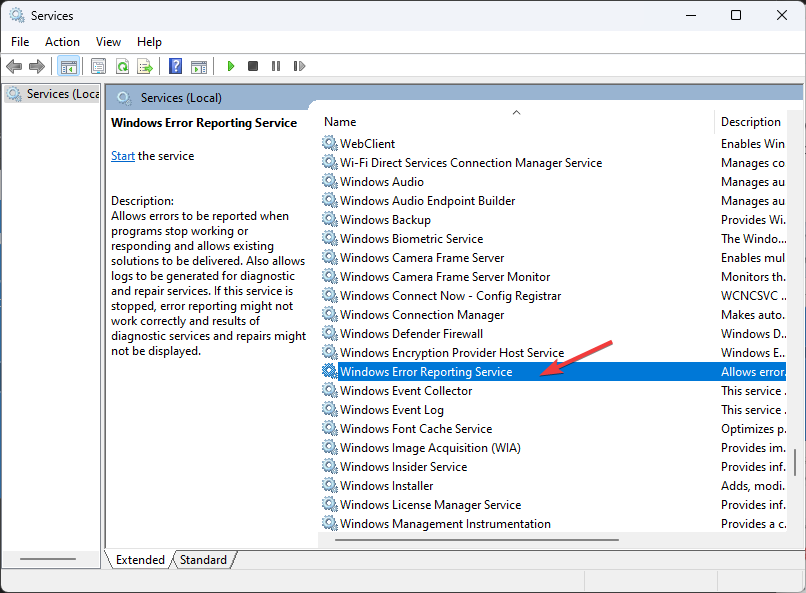The height and width of the screenshot is (593, 806).
Task: Click the Stop Service toolbar icon
Action: [x=253, y=66]
